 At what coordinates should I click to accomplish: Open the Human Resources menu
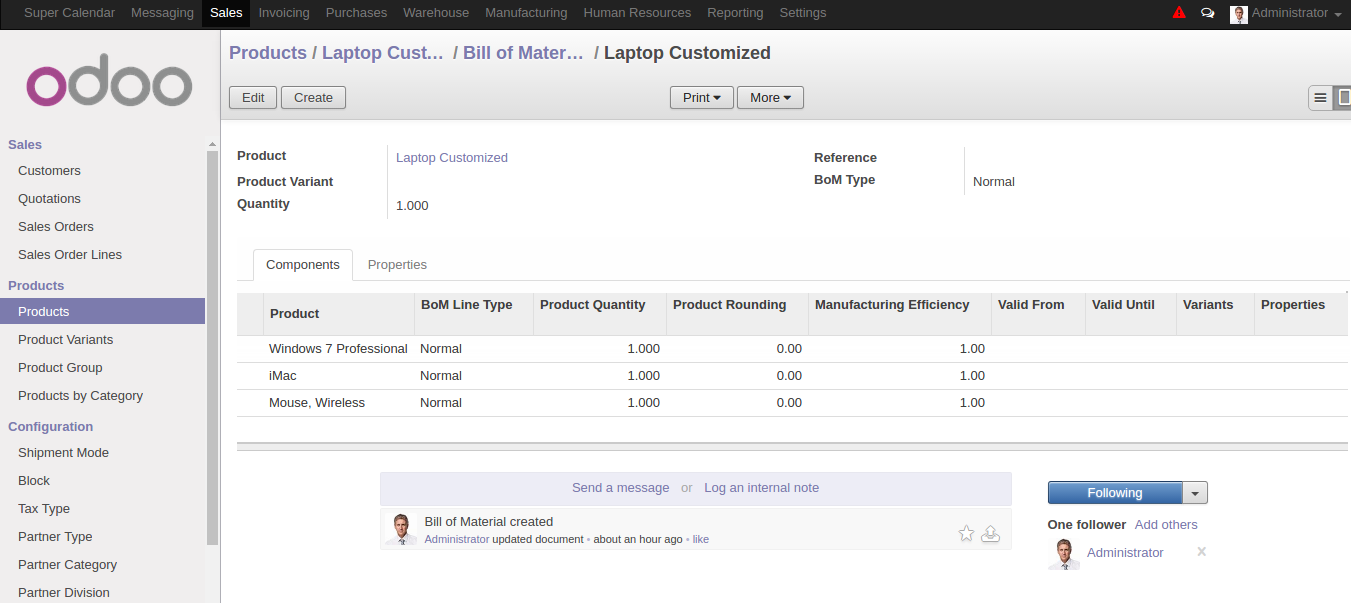pyautogui.click(x=637, y=13)
